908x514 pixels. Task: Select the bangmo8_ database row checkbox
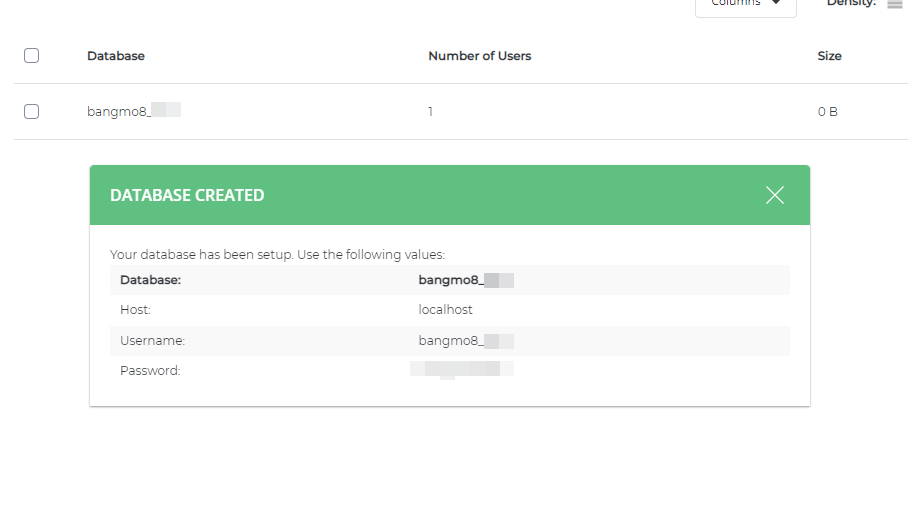pos(31,111)
